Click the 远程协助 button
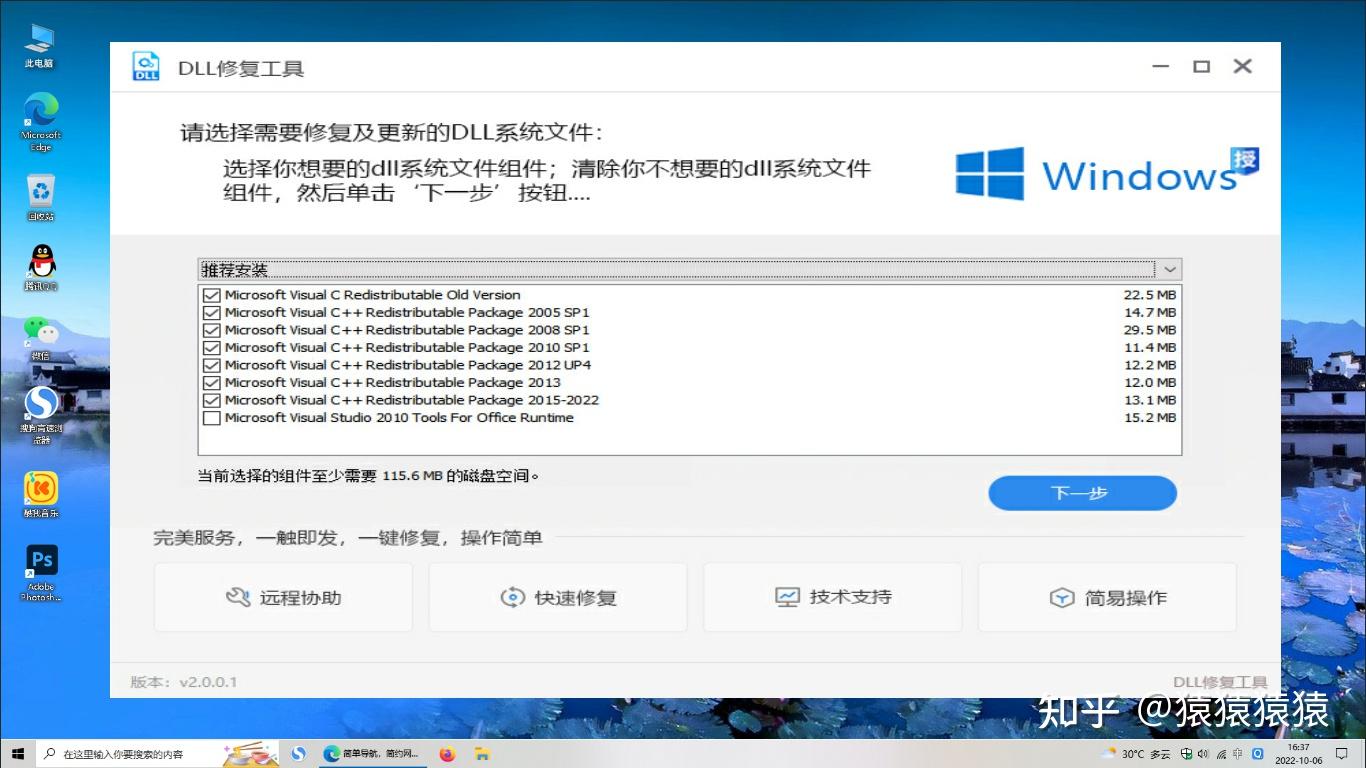This screenshot has height=768, width=1366. (283, 597)
